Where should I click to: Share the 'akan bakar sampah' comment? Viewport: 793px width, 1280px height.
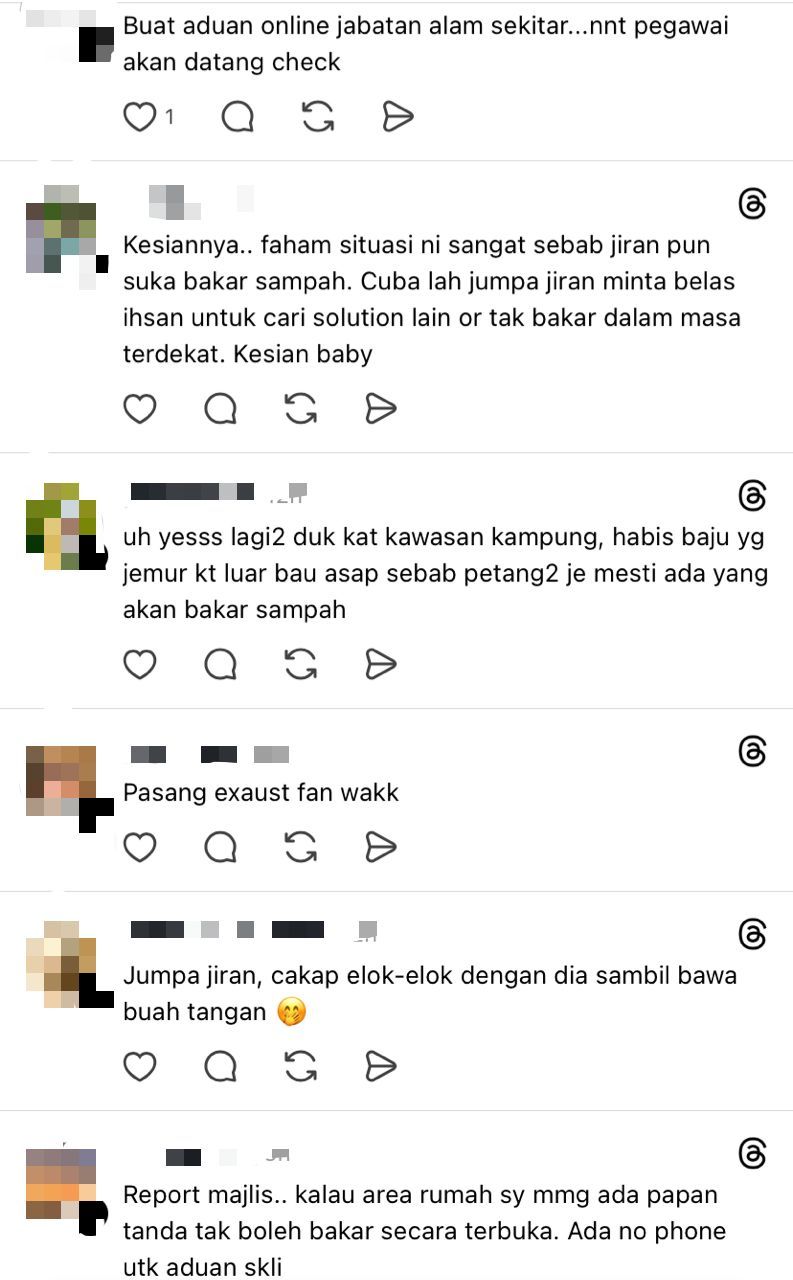pos(381,664)
